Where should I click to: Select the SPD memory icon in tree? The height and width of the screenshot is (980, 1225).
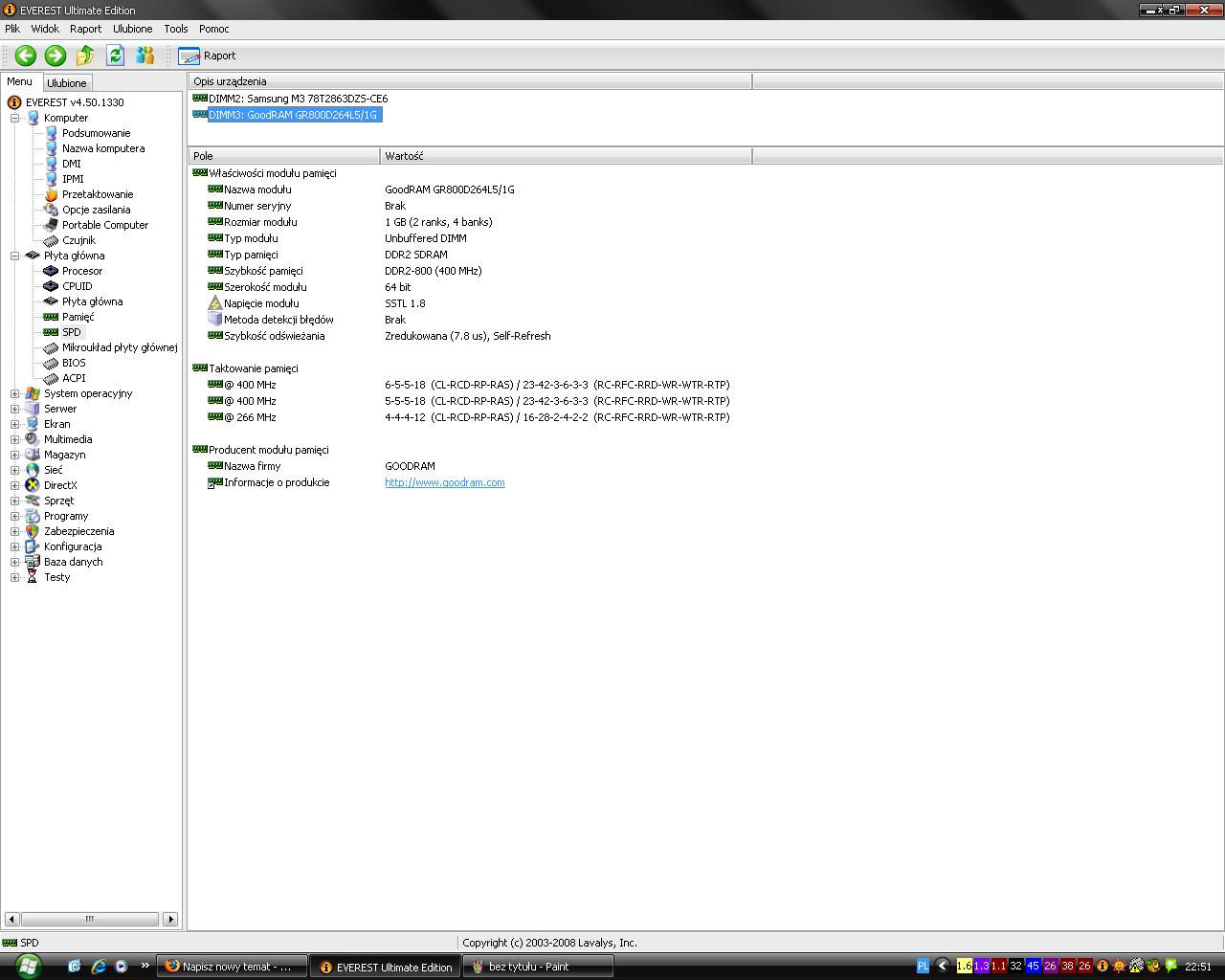pyautogui.click(x=52, y=332)
